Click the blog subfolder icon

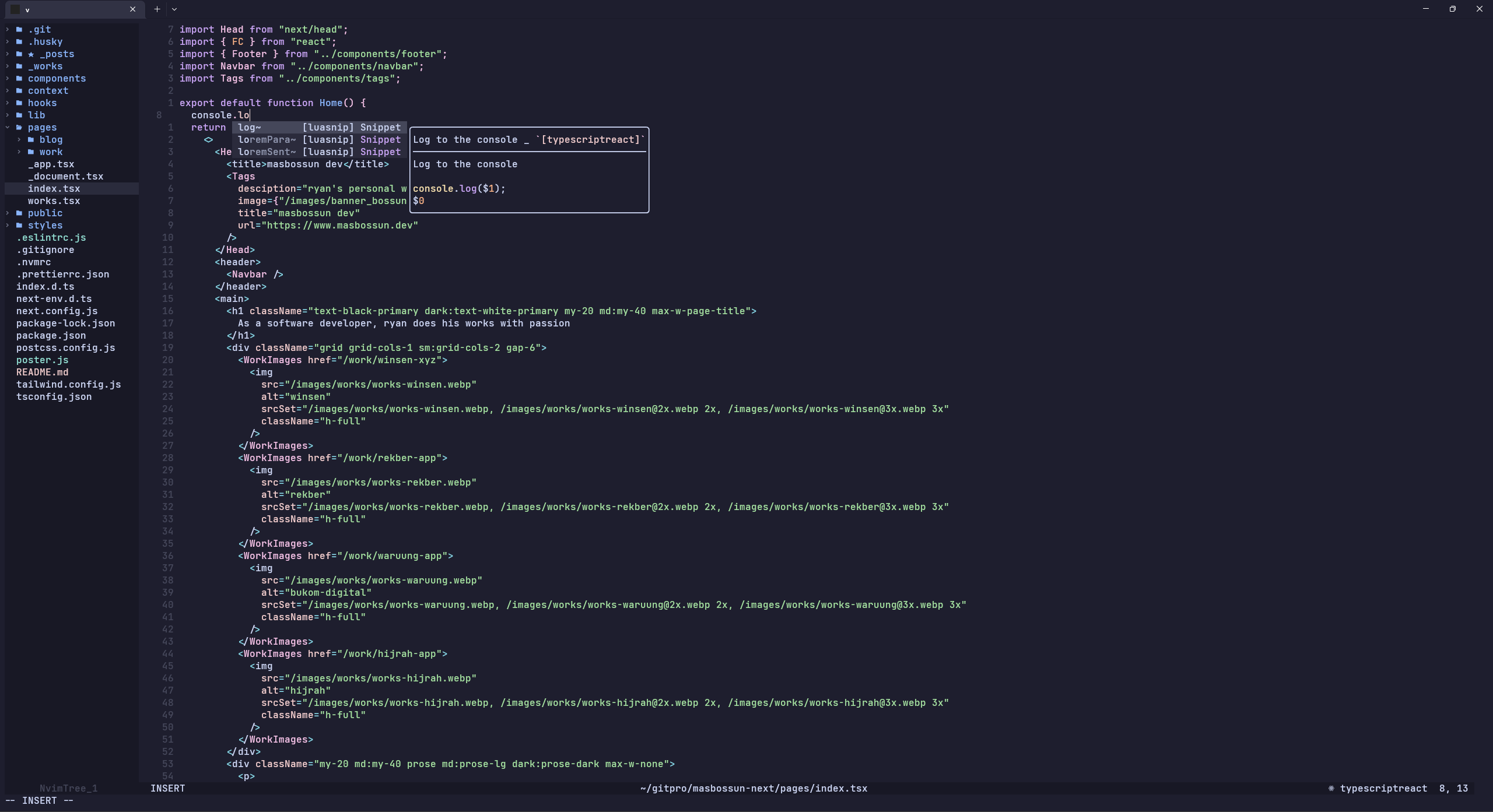pos(31,139)
